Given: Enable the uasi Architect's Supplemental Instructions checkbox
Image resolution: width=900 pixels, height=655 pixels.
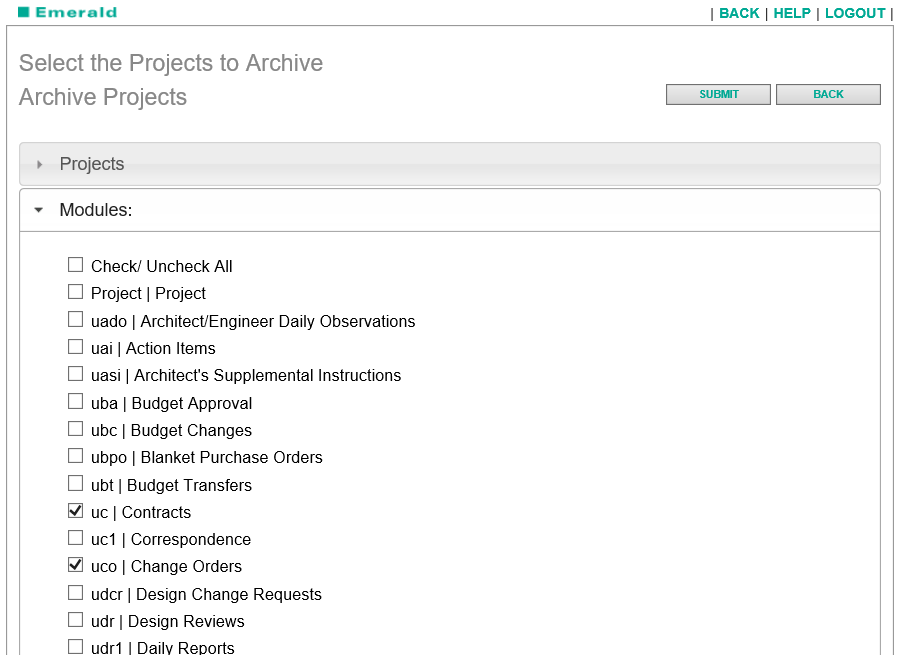Looking at the screenshot, I should [76, 374].
